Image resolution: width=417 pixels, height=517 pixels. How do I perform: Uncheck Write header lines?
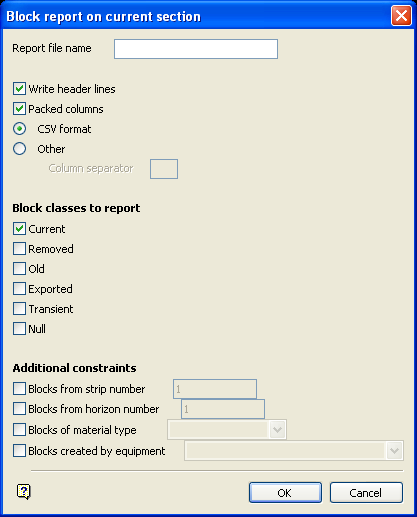click(19, 89)
